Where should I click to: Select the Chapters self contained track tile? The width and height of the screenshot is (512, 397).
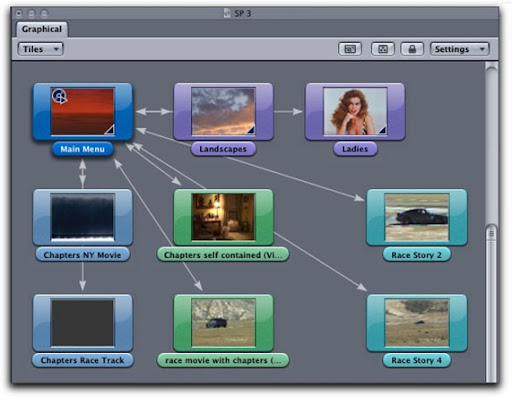(223, 218)
